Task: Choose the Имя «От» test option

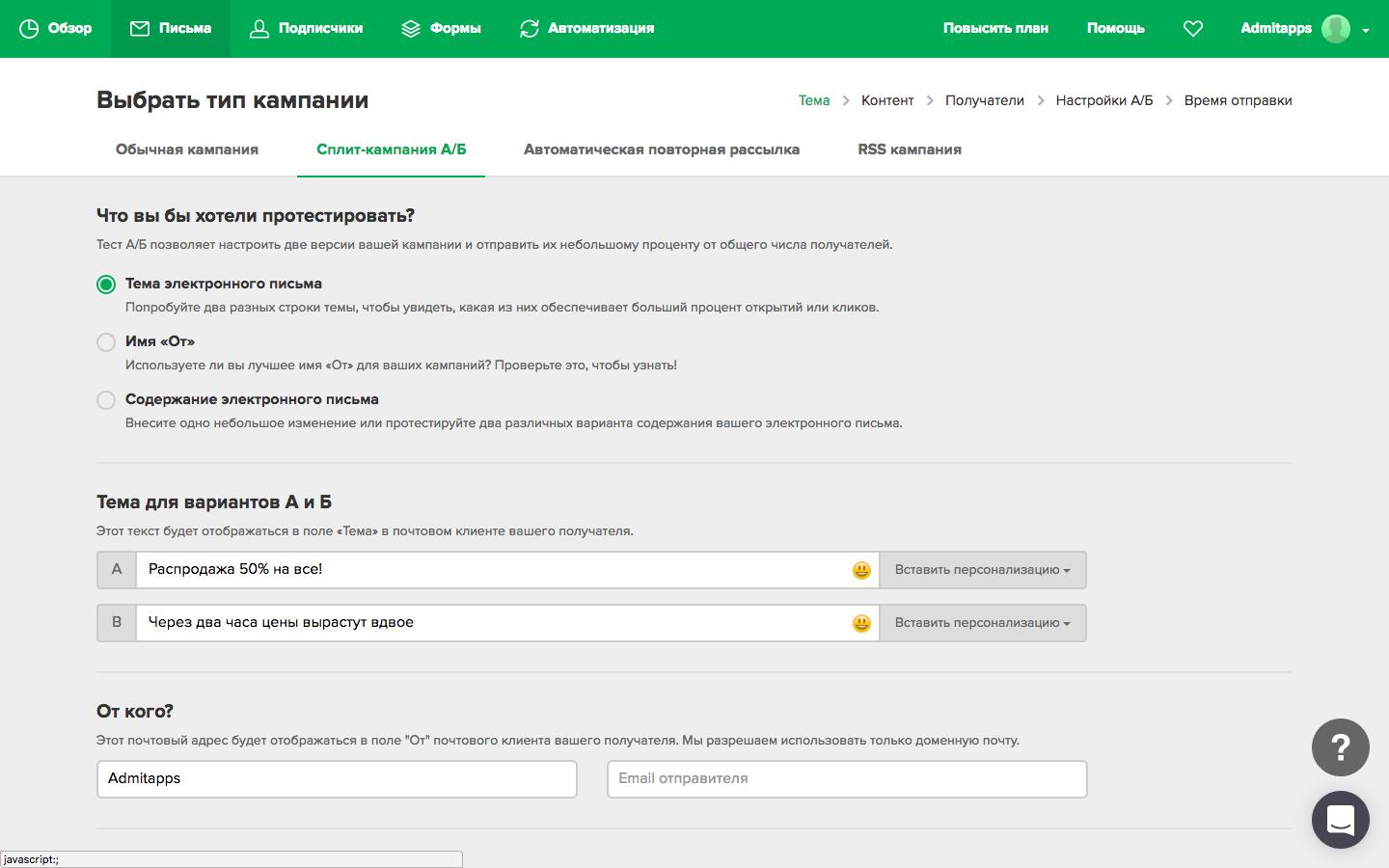Action: pos(106,341)
